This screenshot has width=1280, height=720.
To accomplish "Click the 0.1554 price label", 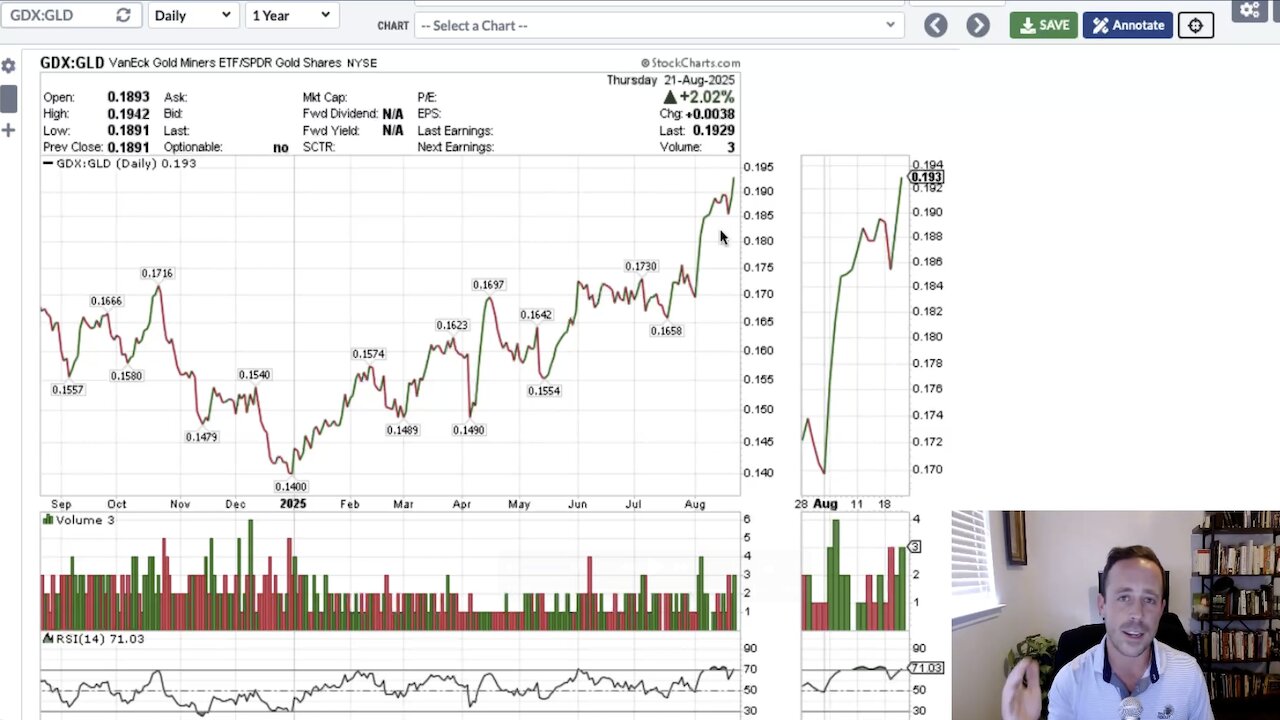I will (544, 391).
